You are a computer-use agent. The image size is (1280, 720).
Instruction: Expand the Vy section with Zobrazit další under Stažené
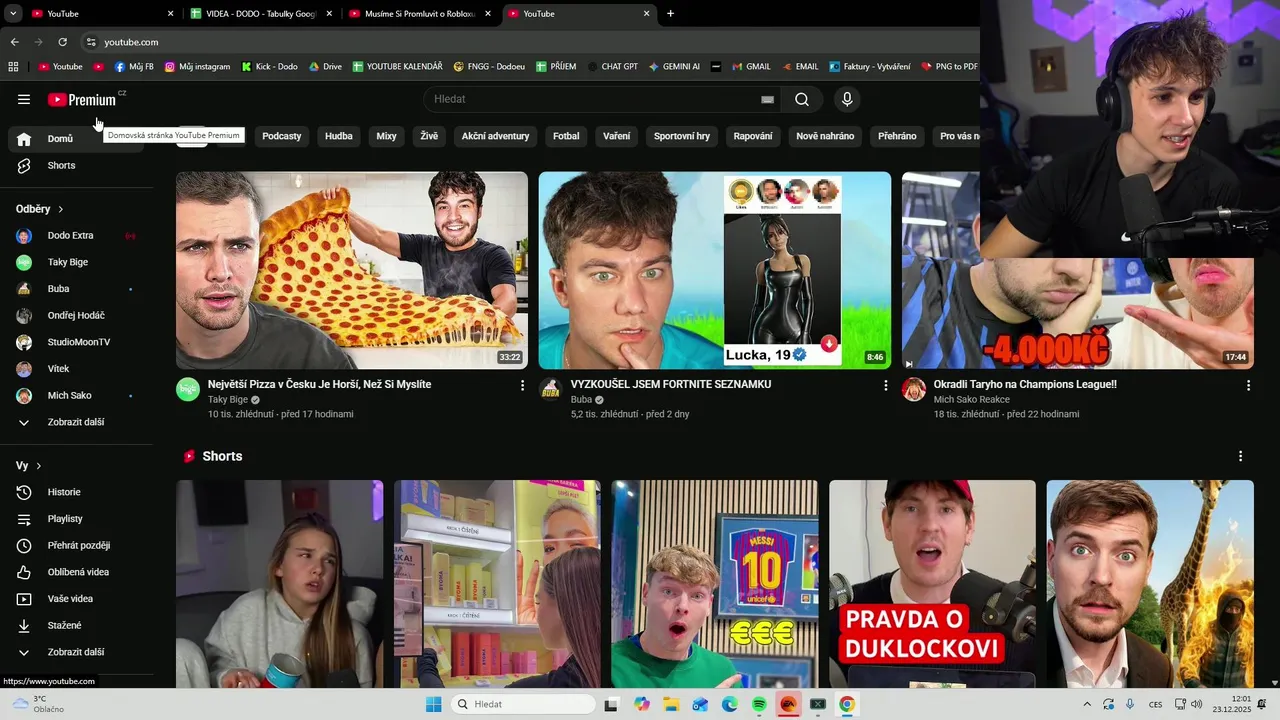pyautogui.click(x=76, y=652)
